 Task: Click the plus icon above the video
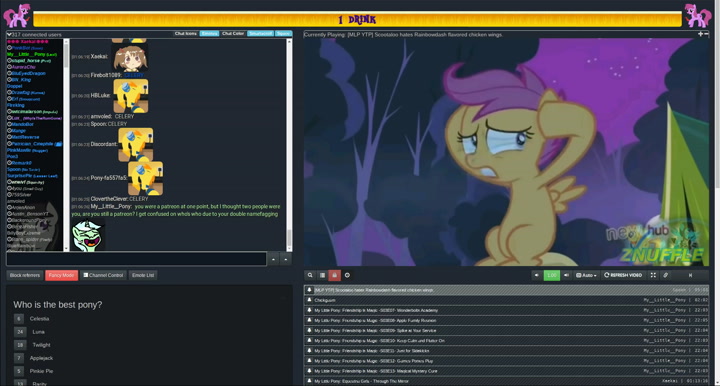click(700, 34)
